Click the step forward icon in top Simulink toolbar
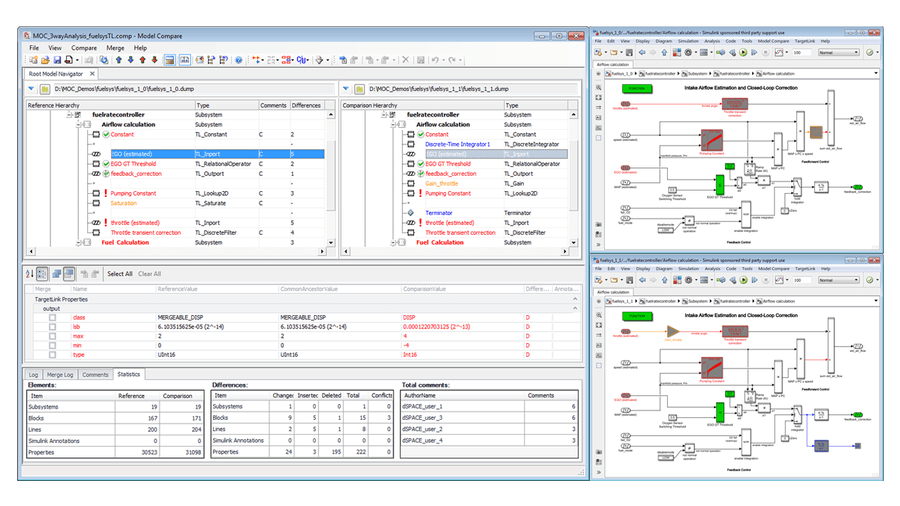The width and height of the screenshot is (900, 506). [x=754, y=52]
